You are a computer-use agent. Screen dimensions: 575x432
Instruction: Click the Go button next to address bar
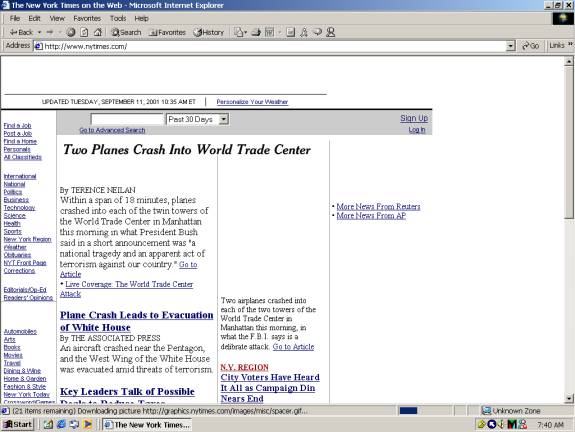(x=531, y=46)
